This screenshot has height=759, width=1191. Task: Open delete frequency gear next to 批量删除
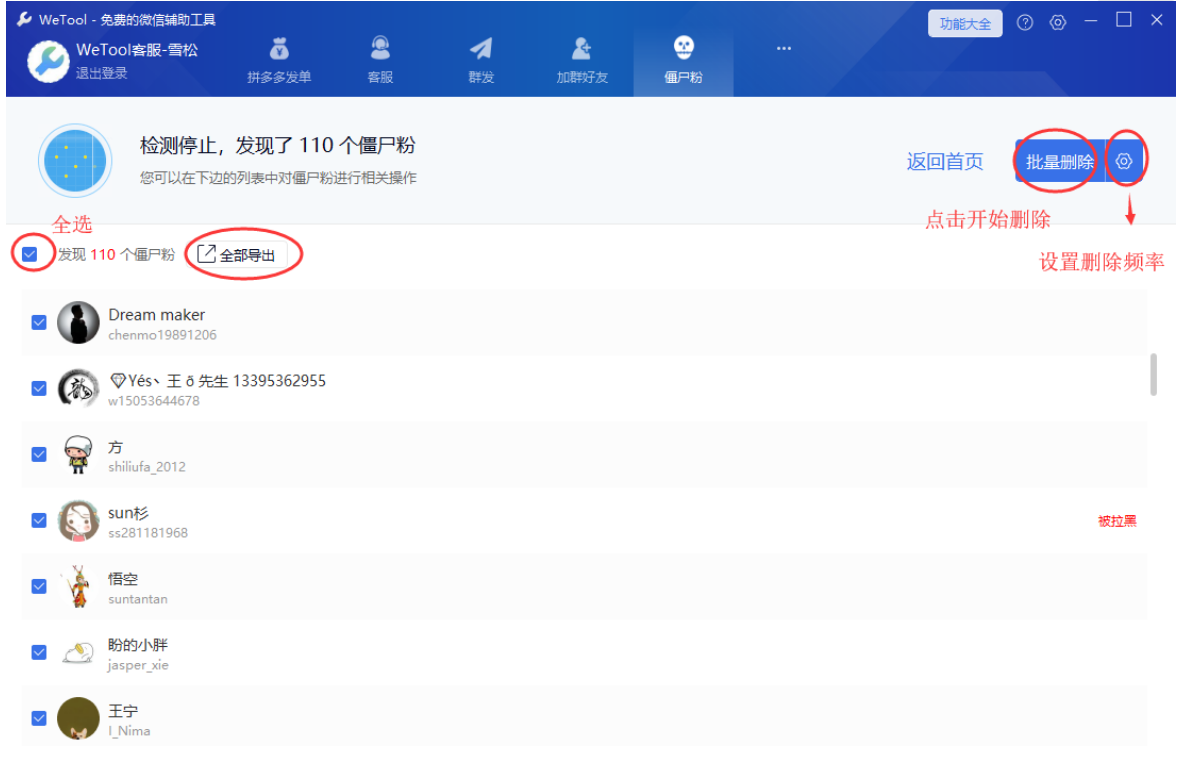(1124, 161)
